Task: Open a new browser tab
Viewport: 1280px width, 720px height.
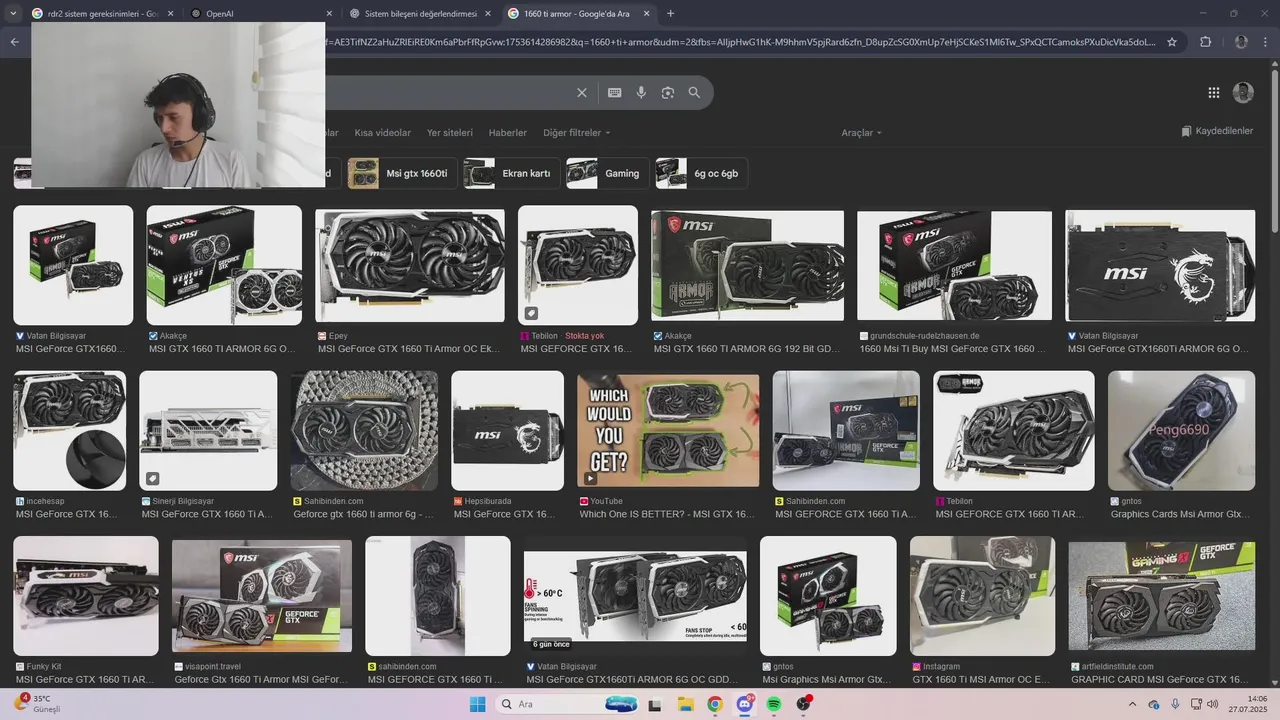Action: click(670, 14)
